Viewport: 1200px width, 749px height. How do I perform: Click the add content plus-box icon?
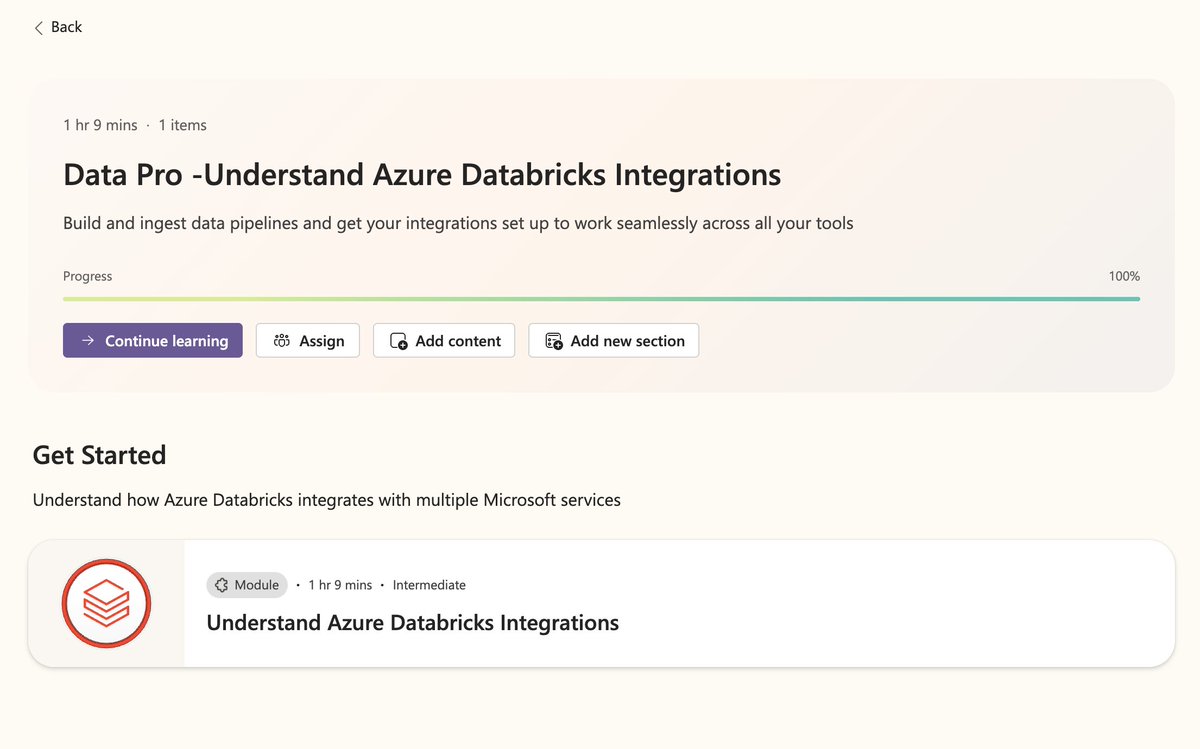click(398, 341)
